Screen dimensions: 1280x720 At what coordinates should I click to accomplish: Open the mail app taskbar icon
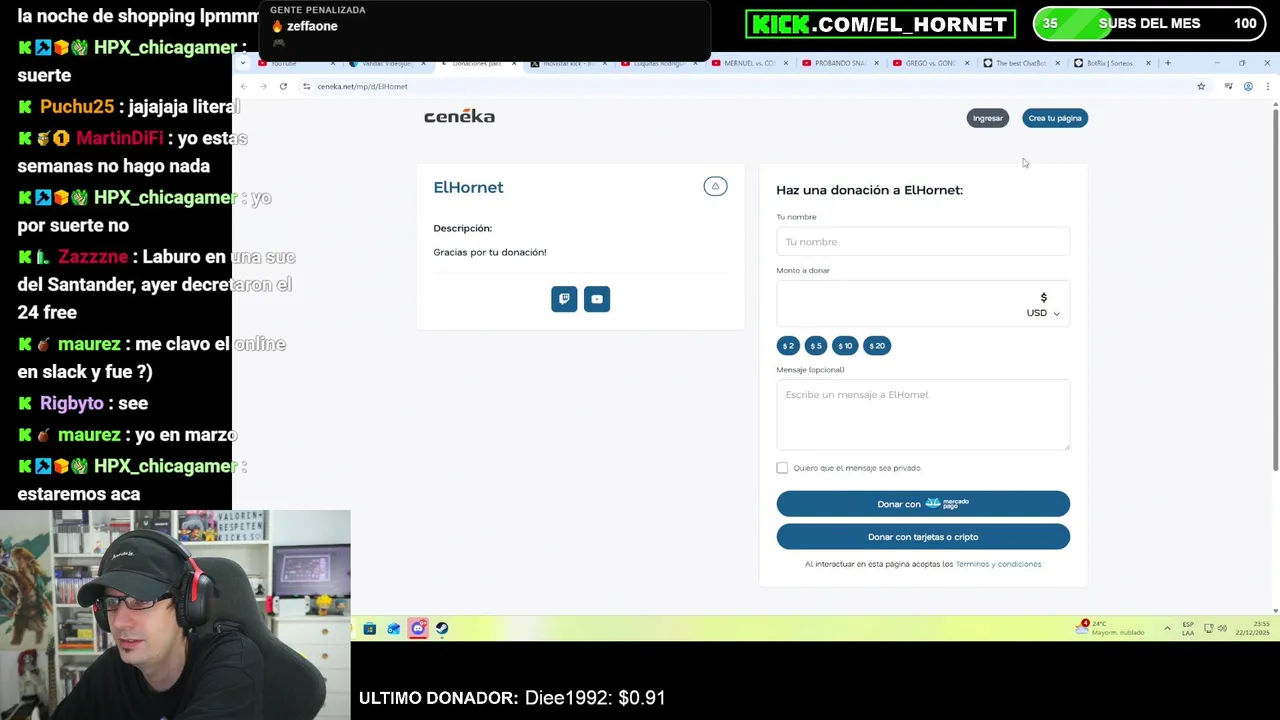(394, 628)
